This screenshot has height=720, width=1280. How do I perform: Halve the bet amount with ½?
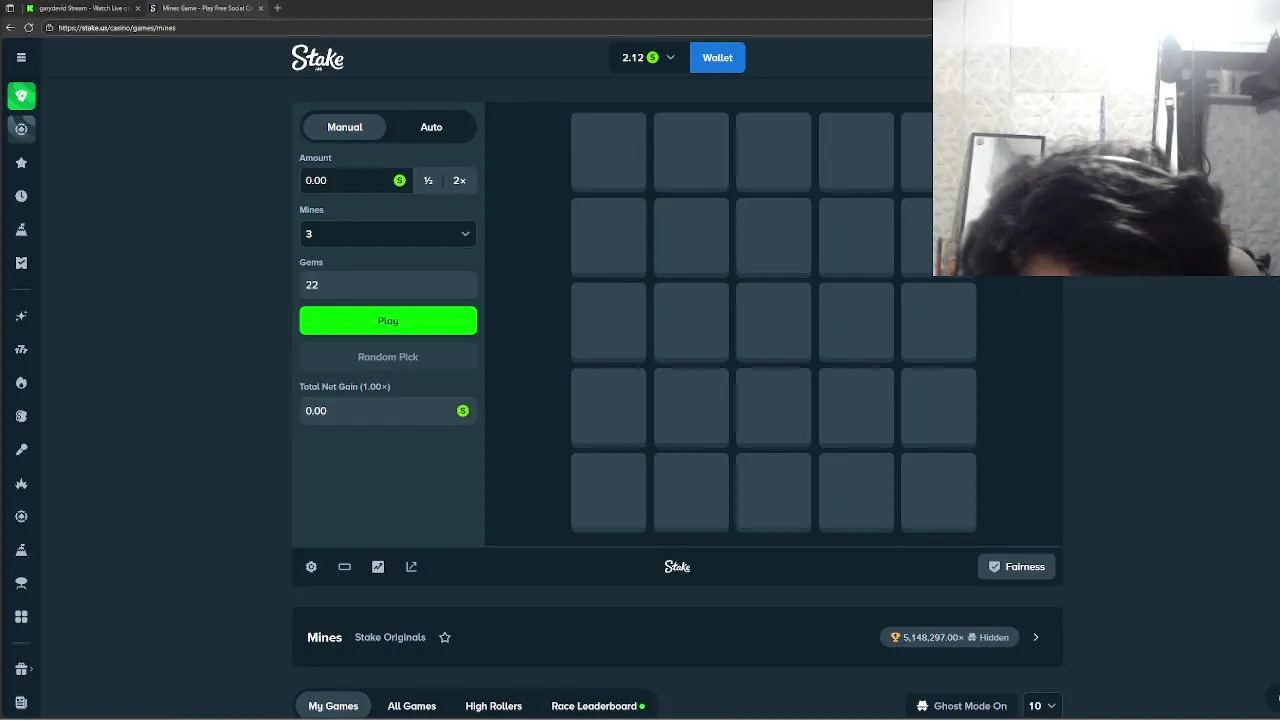point(428,181)
